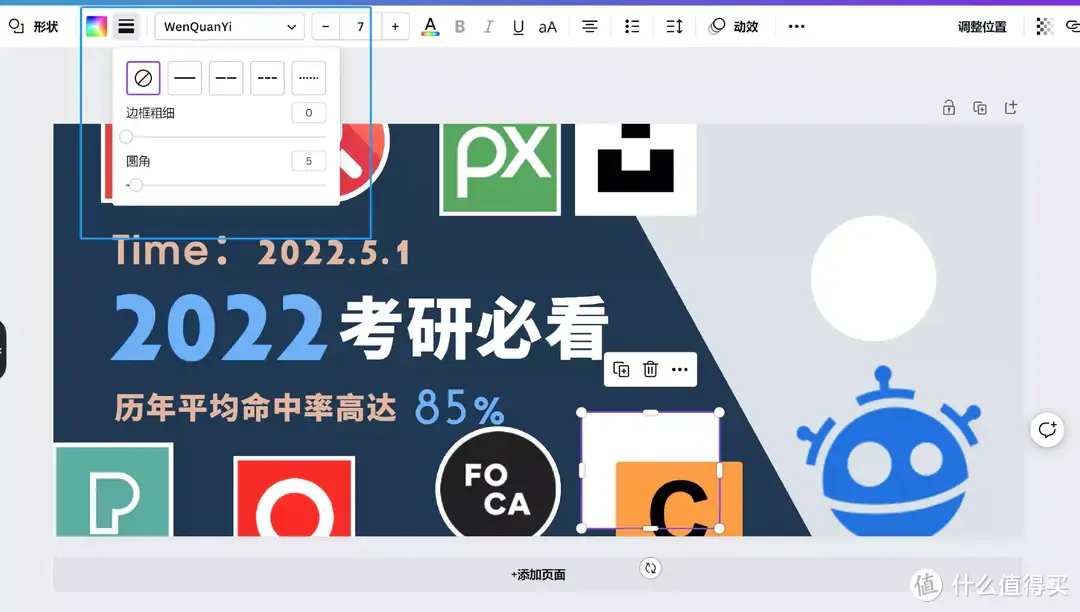Toggle uppercase aA formatting

tap(548, 27)
